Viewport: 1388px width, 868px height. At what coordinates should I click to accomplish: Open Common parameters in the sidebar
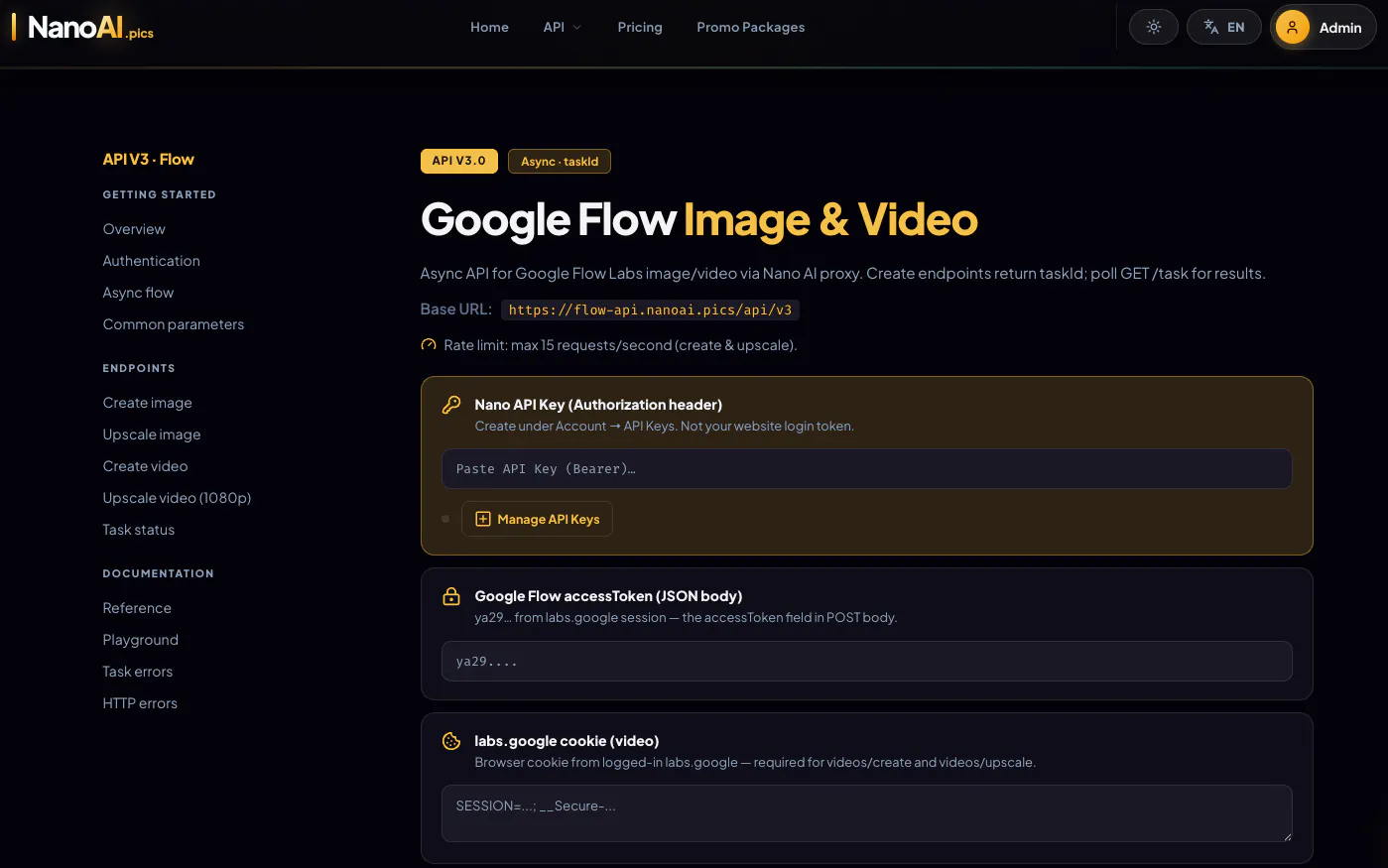[174, 324]
